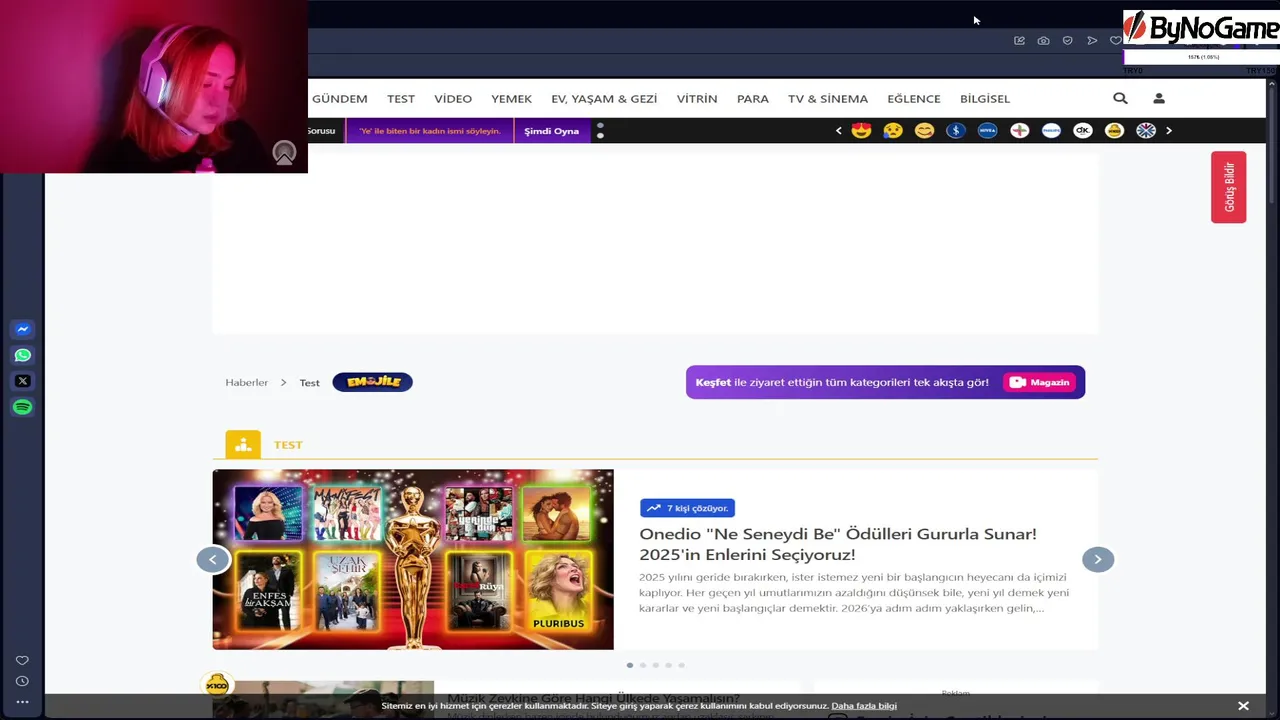The height and width of the screenshot is (720, 1280).
Task: Select the fourth carousel pagination dot
Action: click(669, 665)
